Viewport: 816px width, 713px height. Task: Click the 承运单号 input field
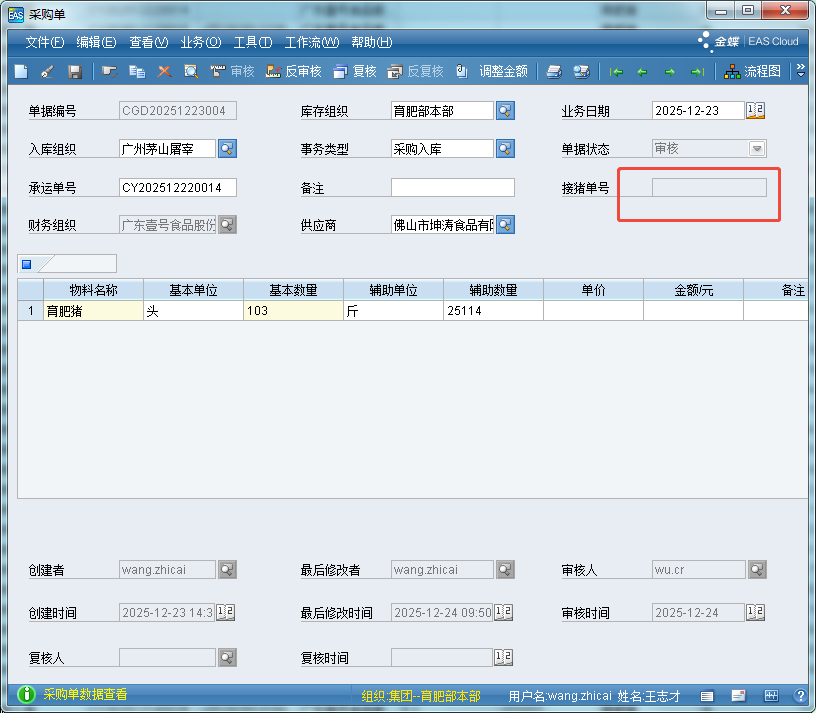point(177,188)
